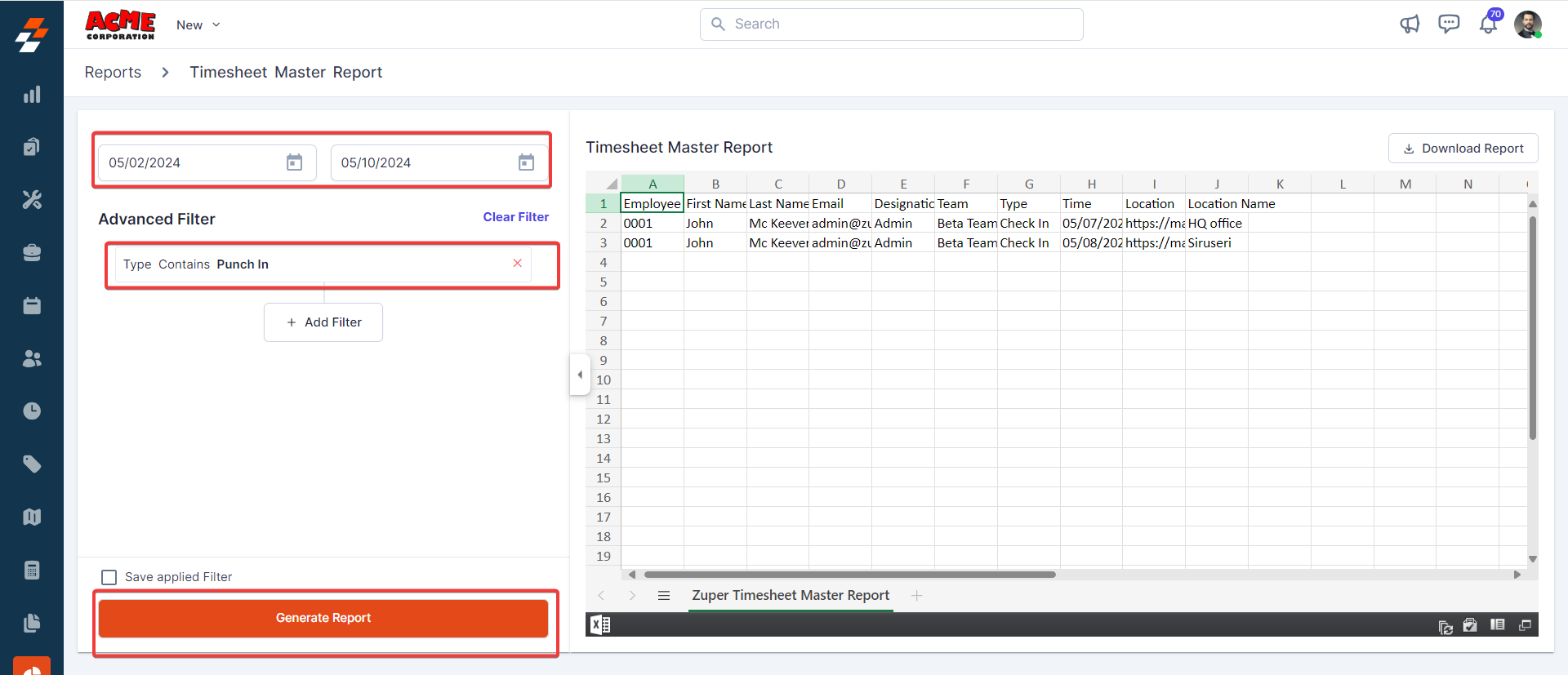
Task: Open the chat messages icon
Action: (1449, 24)
